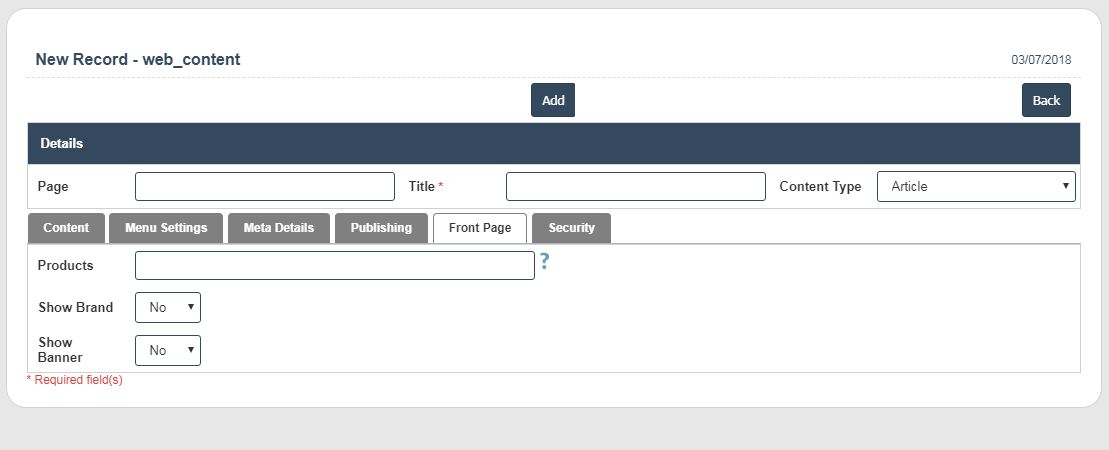Image resolution: width=1109 pixels, height=450 pixels.
Task: Go back using the Back button
Action: point(1046,100)
